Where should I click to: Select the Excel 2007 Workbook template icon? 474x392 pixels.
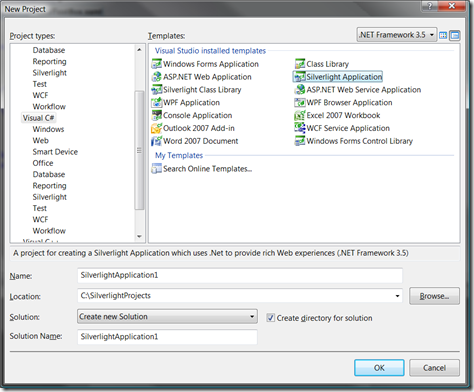(300, 115)
